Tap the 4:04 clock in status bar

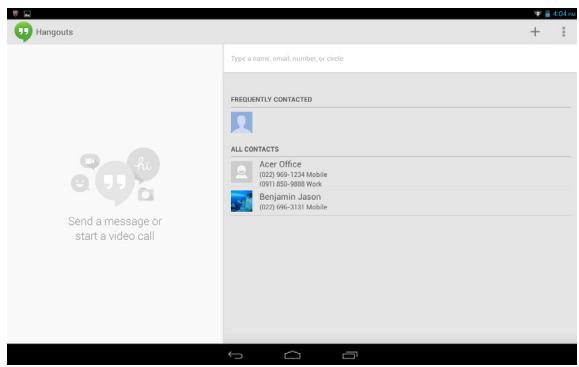[564, 14]
